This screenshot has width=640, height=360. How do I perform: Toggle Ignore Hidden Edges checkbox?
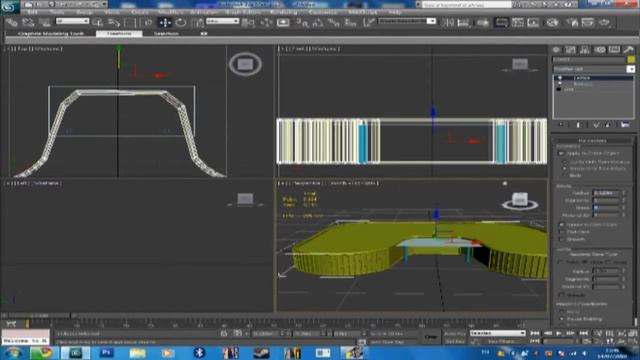(562, 225)
